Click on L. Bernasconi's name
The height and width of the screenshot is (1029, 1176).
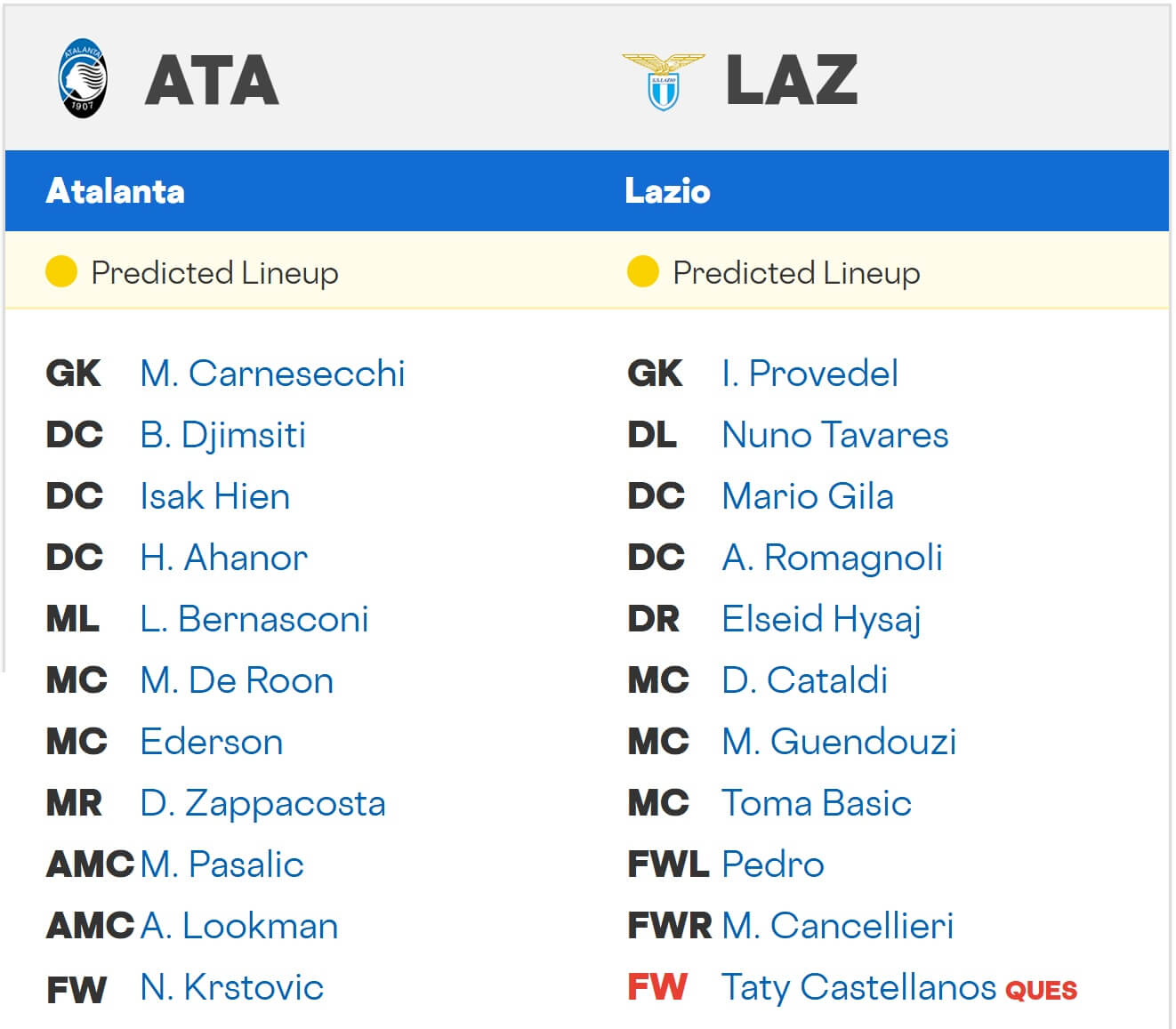tap(254, 619)
